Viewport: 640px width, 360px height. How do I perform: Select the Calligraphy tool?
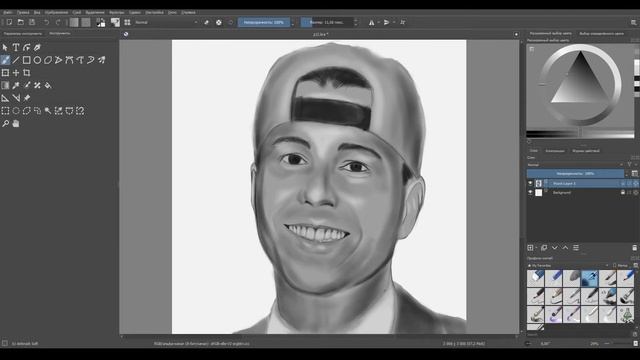pos(37,48)
